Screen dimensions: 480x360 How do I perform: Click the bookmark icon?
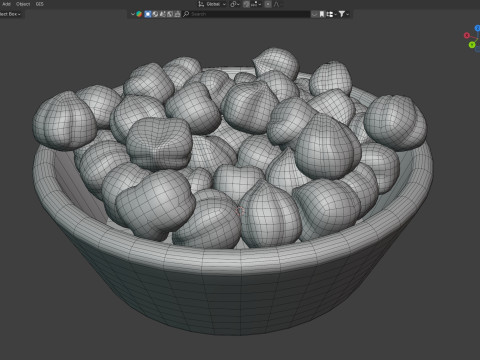pos(322,14)
